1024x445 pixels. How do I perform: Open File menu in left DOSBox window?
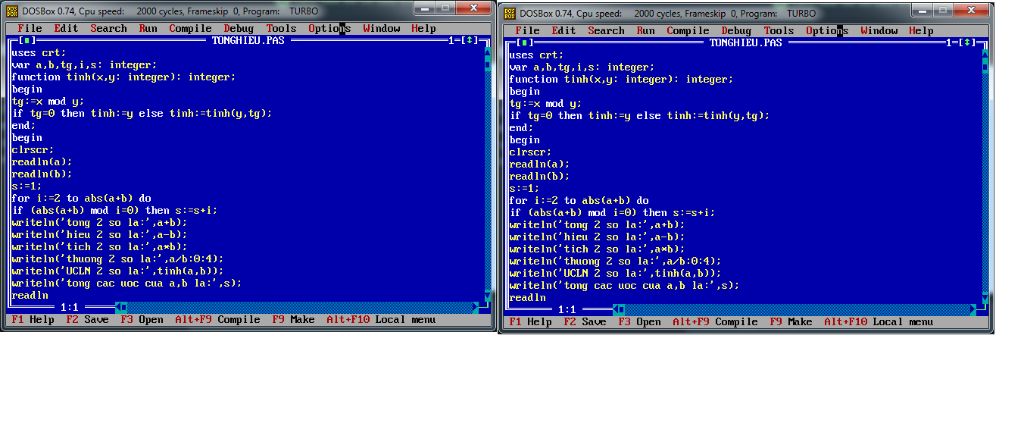(29, 28)
